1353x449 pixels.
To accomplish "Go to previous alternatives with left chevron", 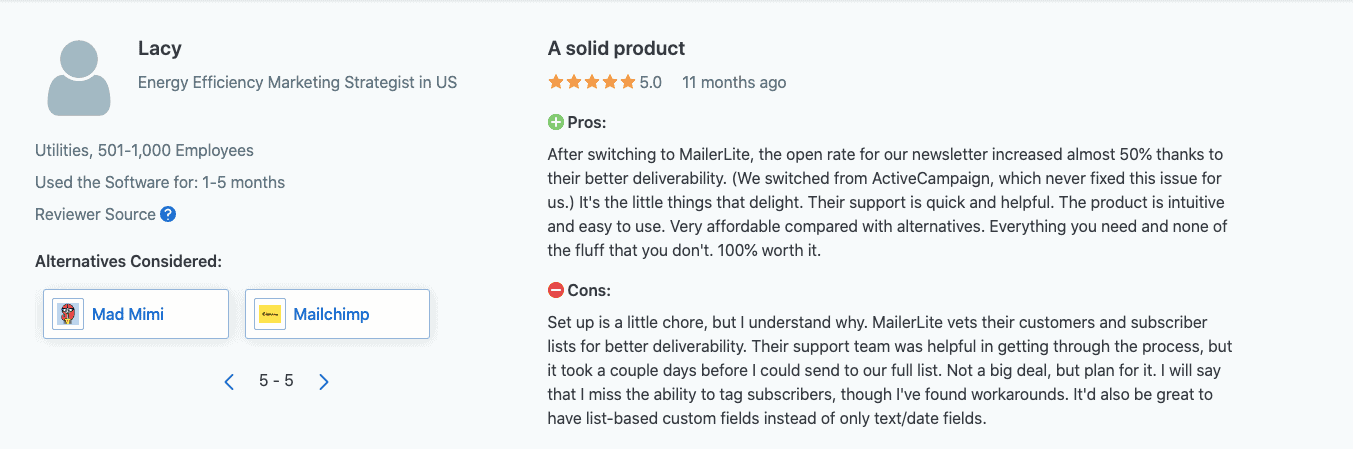I will (x=229, y=382).
